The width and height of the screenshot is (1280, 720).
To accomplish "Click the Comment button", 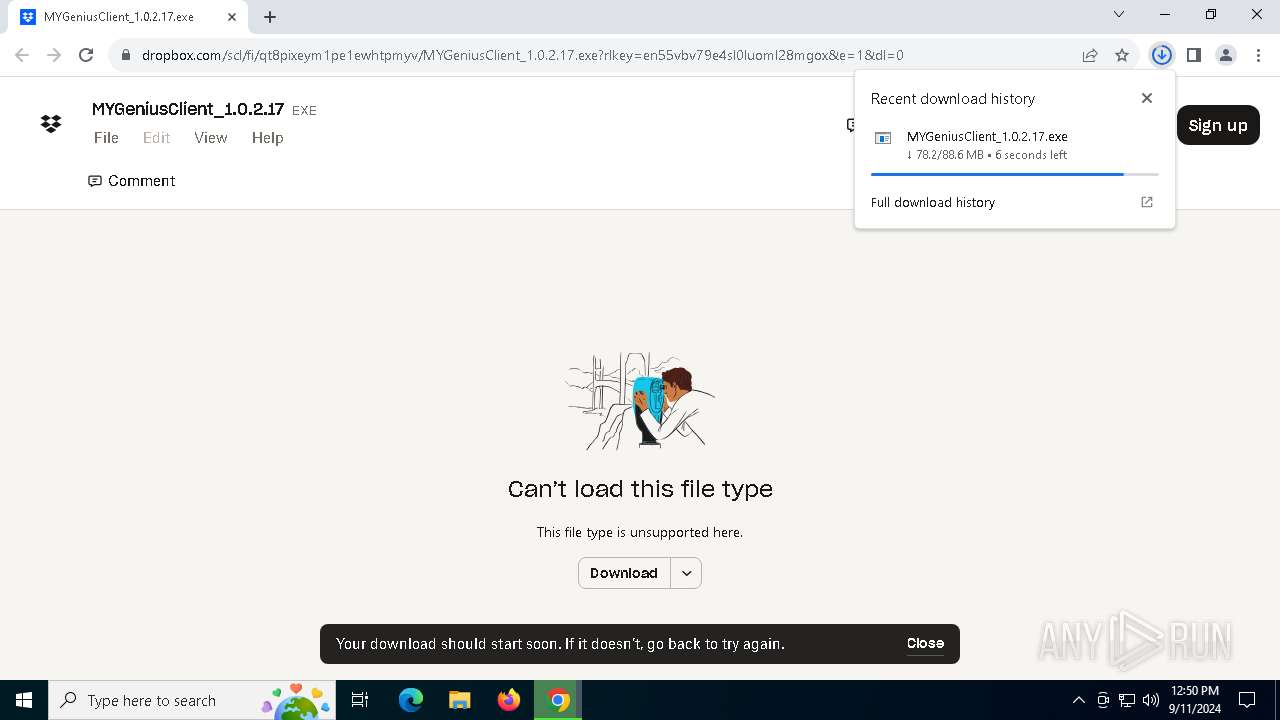I will (x=132, y=181).
